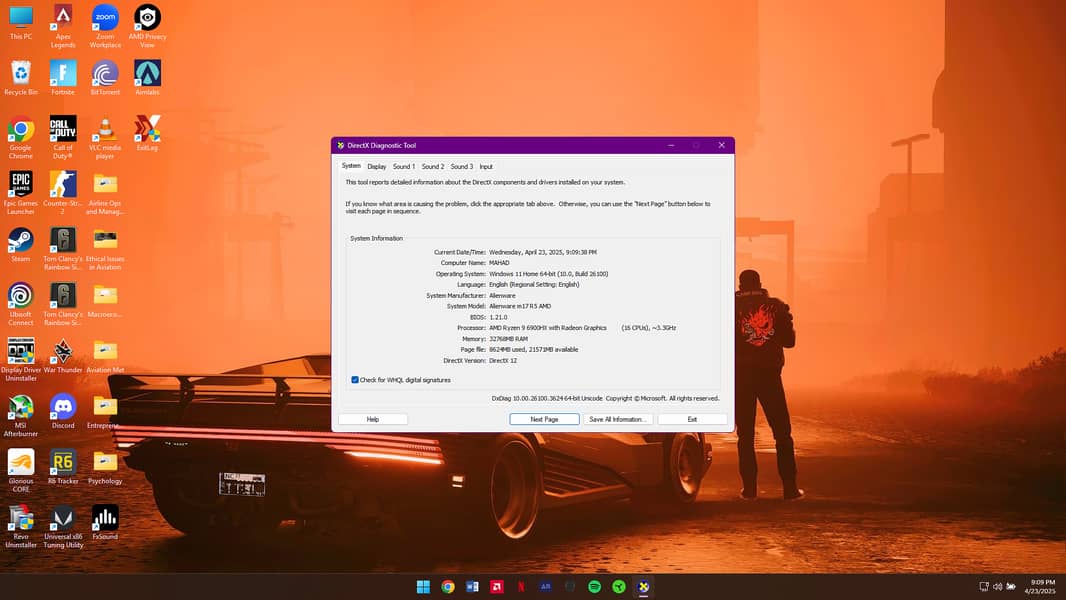
Task: Click the Help button in DirectX tool
Action: click(x=373, y=419)
